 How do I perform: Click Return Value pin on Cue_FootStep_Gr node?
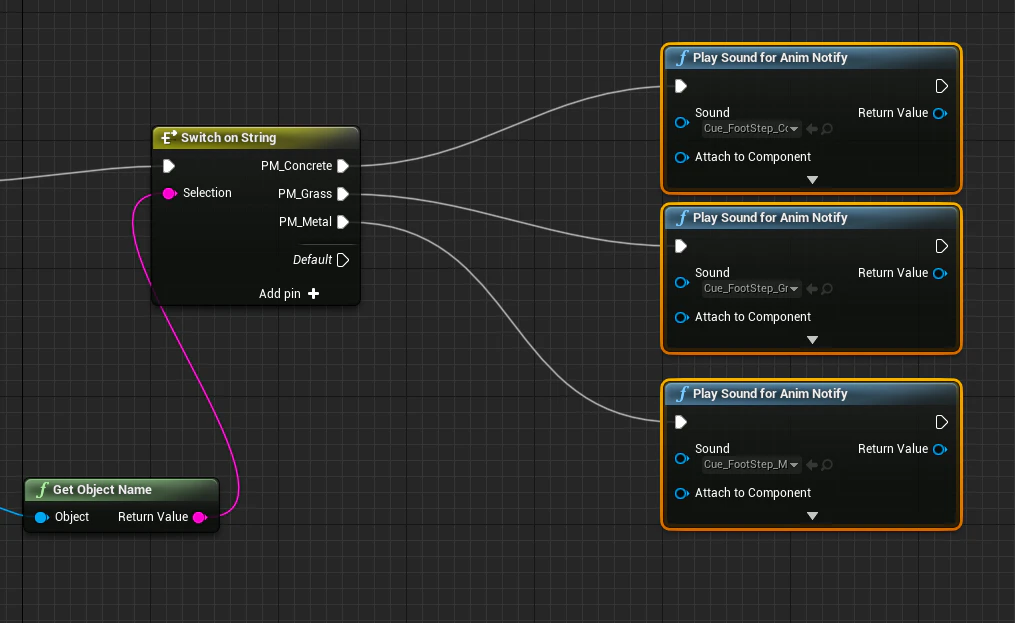pyautogui.click(x=940, y=273)
